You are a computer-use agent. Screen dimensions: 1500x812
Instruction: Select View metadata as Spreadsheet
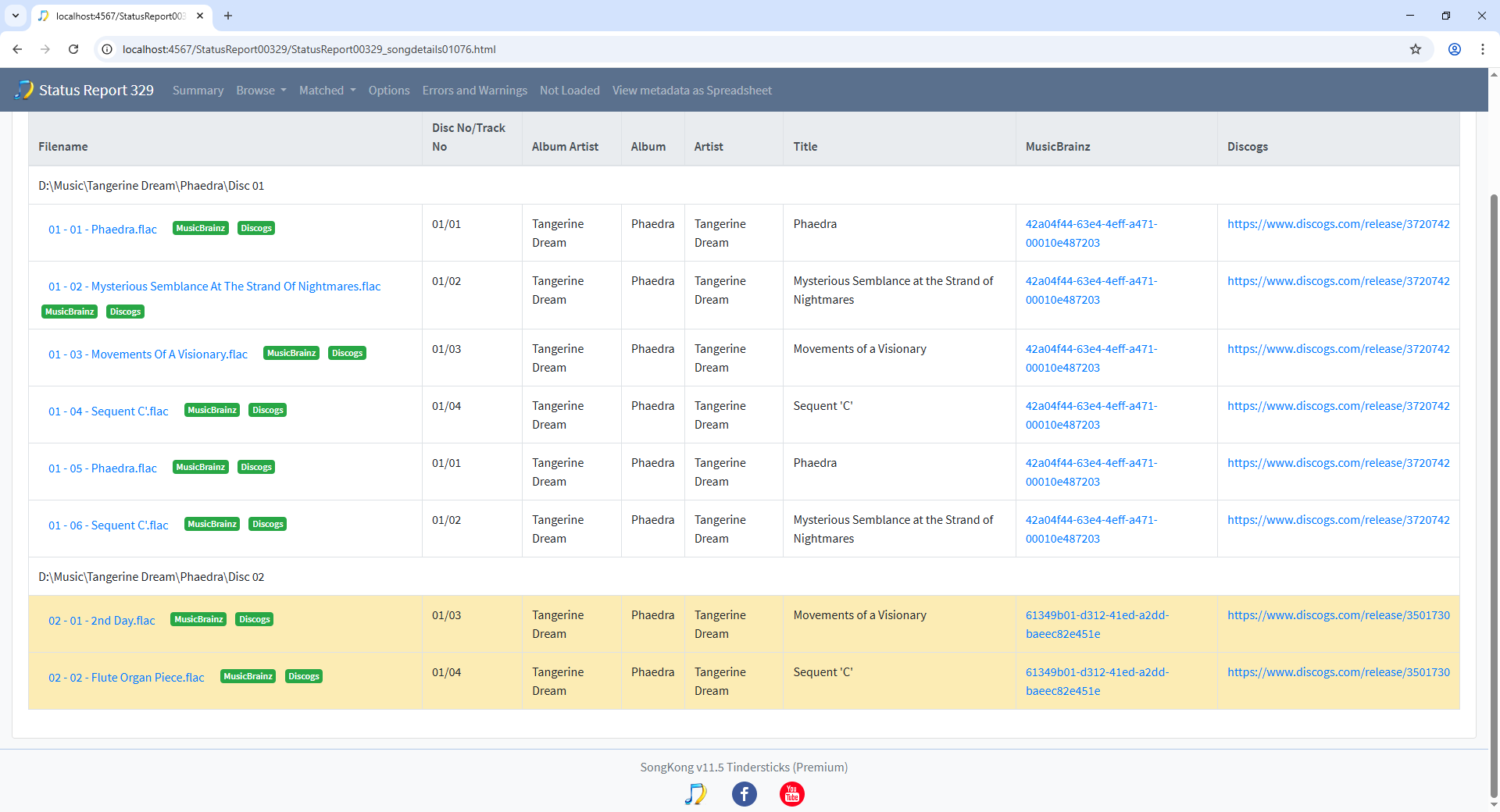click(x=692, y=90)
